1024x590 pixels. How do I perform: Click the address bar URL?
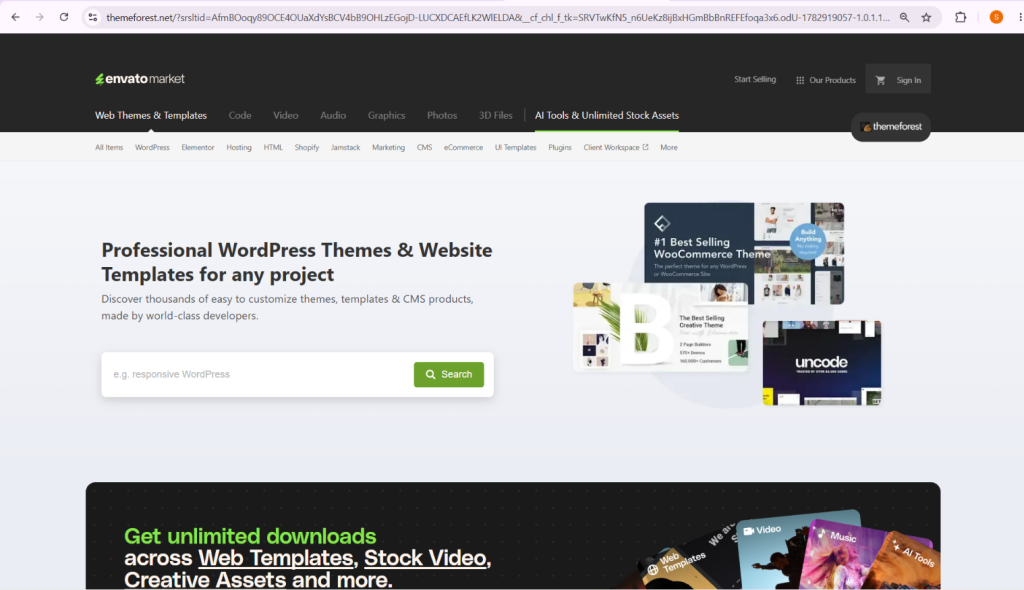click(x=498, y=18)
